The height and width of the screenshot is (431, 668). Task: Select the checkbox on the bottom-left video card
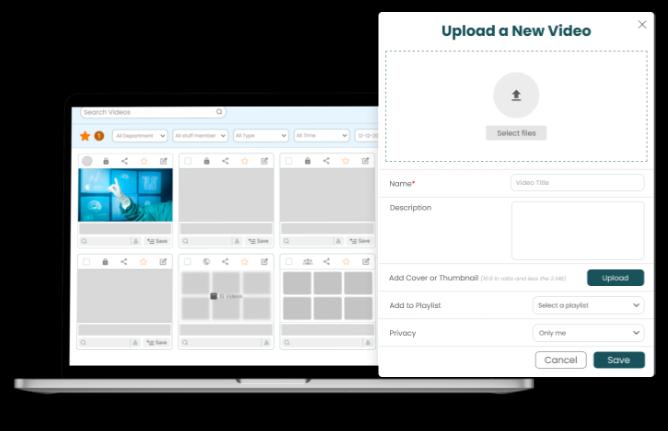pyautogui.click(x=87, y=262)
